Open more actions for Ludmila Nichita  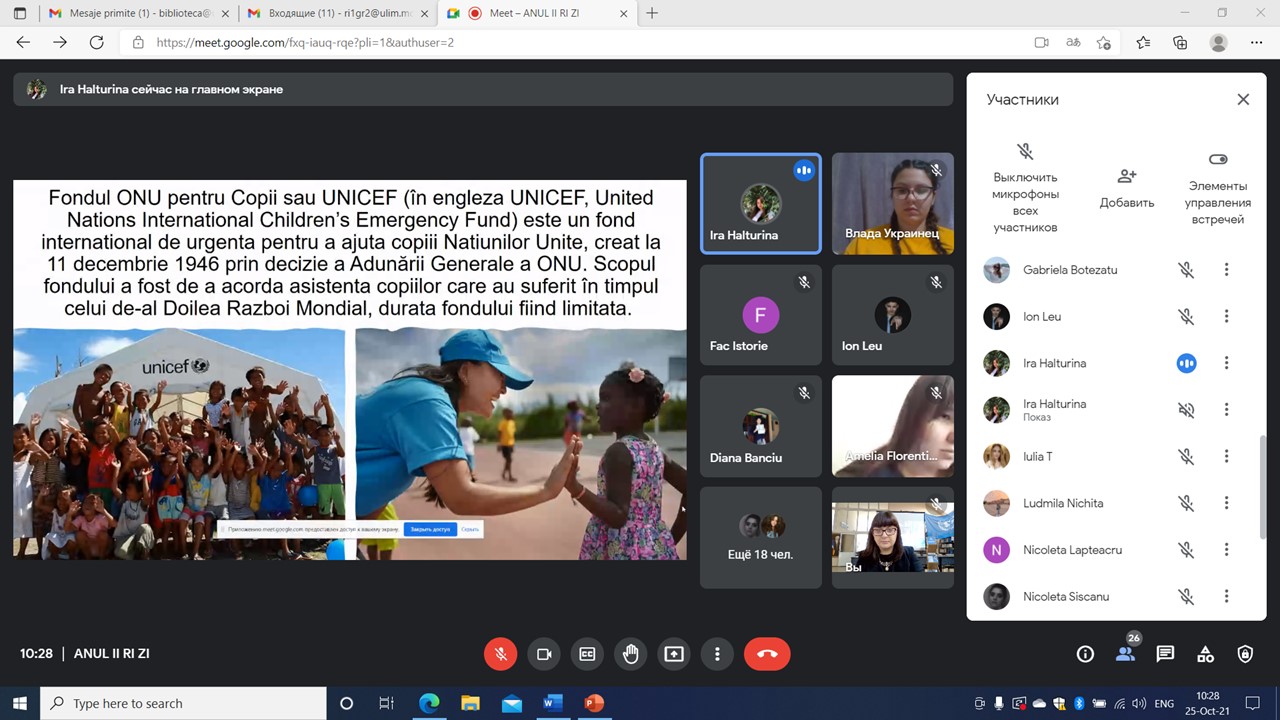tap(1226, 503)
